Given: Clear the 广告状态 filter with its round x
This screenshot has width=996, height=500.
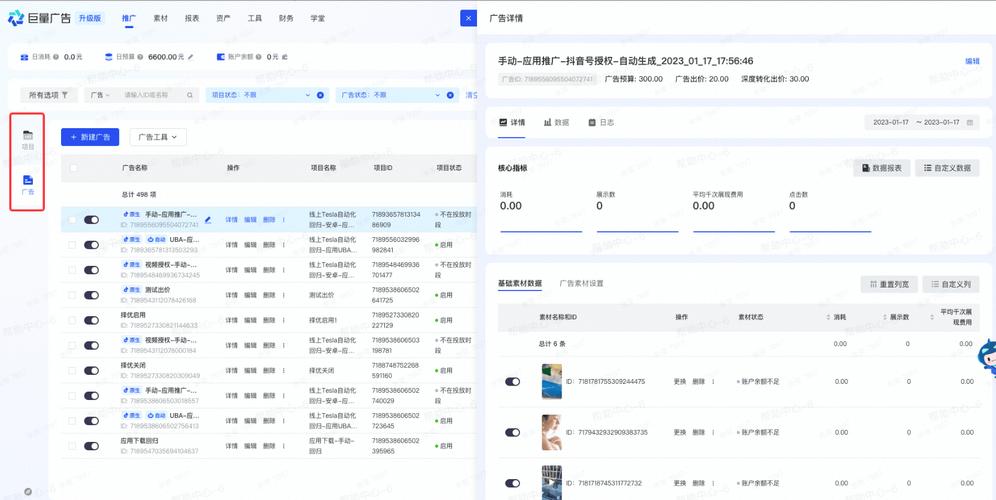Looking at the screenshot, I should click(450, 95).
